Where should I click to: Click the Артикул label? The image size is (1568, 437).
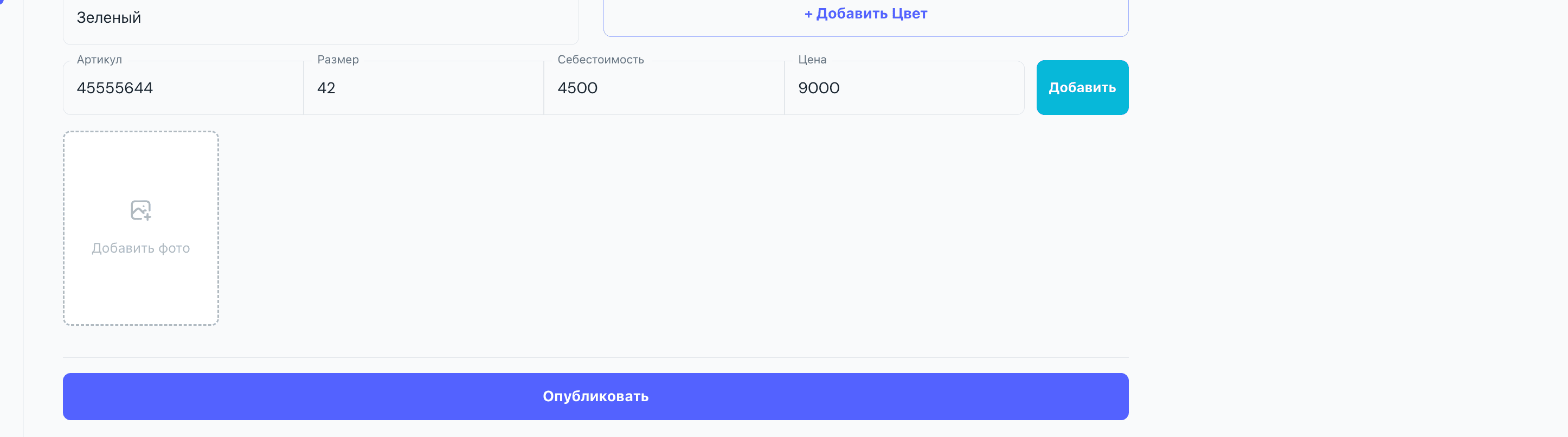click(x=99, y=59)
